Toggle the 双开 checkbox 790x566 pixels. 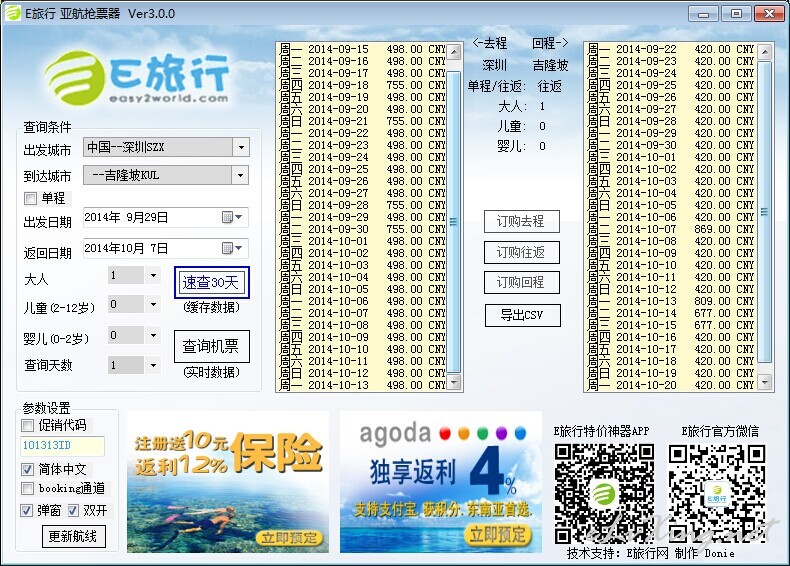(73, 511)
